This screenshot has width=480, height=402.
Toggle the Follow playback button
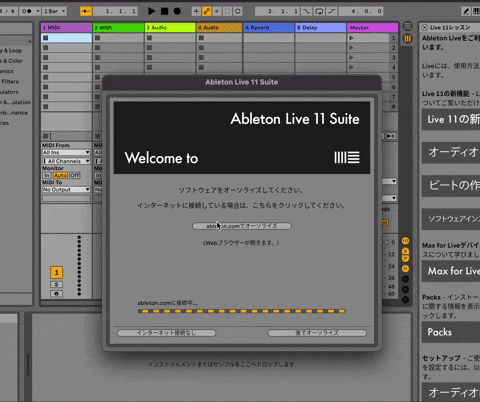(x=86, y=11)
